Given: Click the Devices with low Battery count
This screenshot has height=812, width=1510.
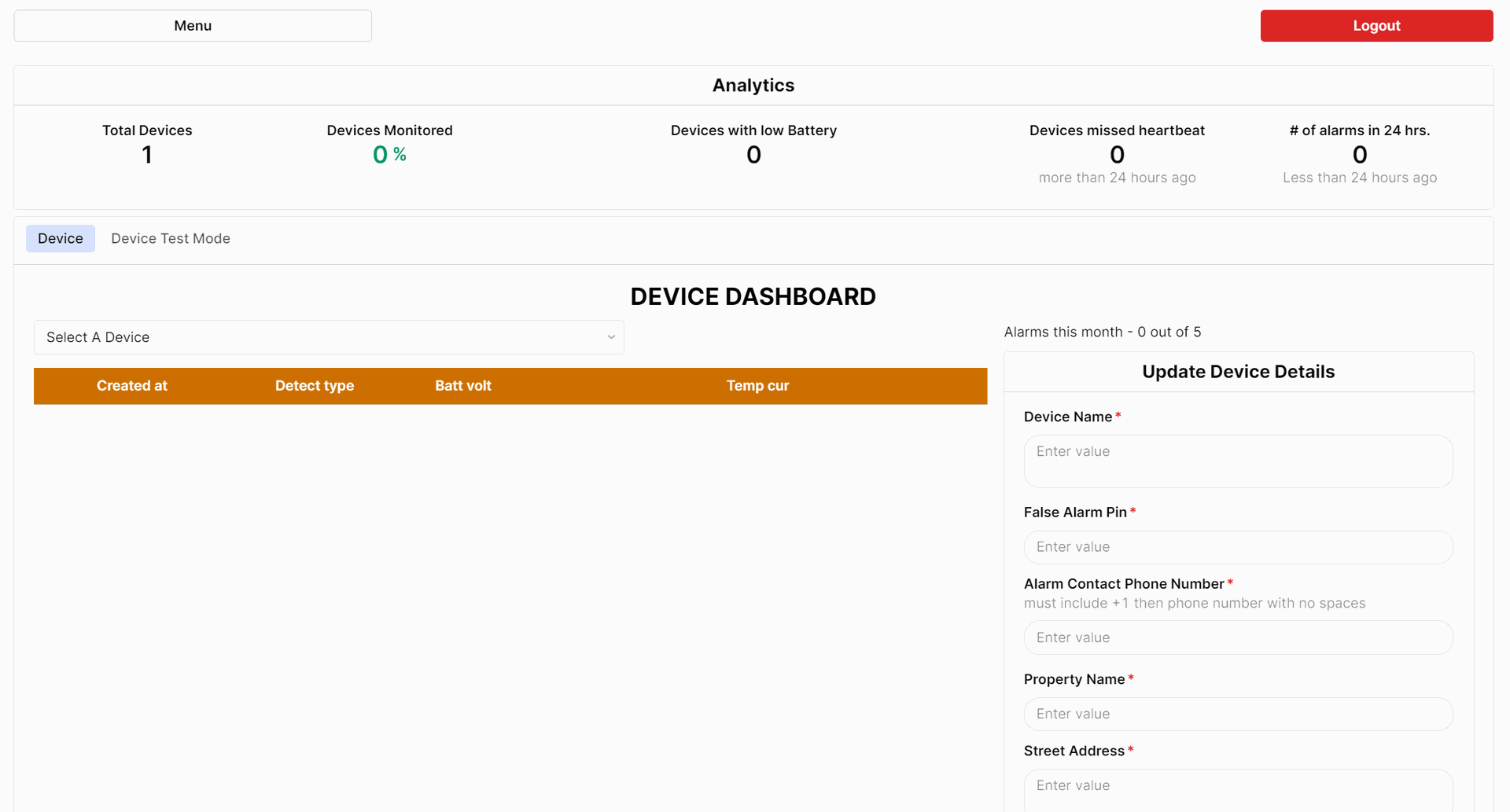Looking at the screenshot, I should pos(753,155).
